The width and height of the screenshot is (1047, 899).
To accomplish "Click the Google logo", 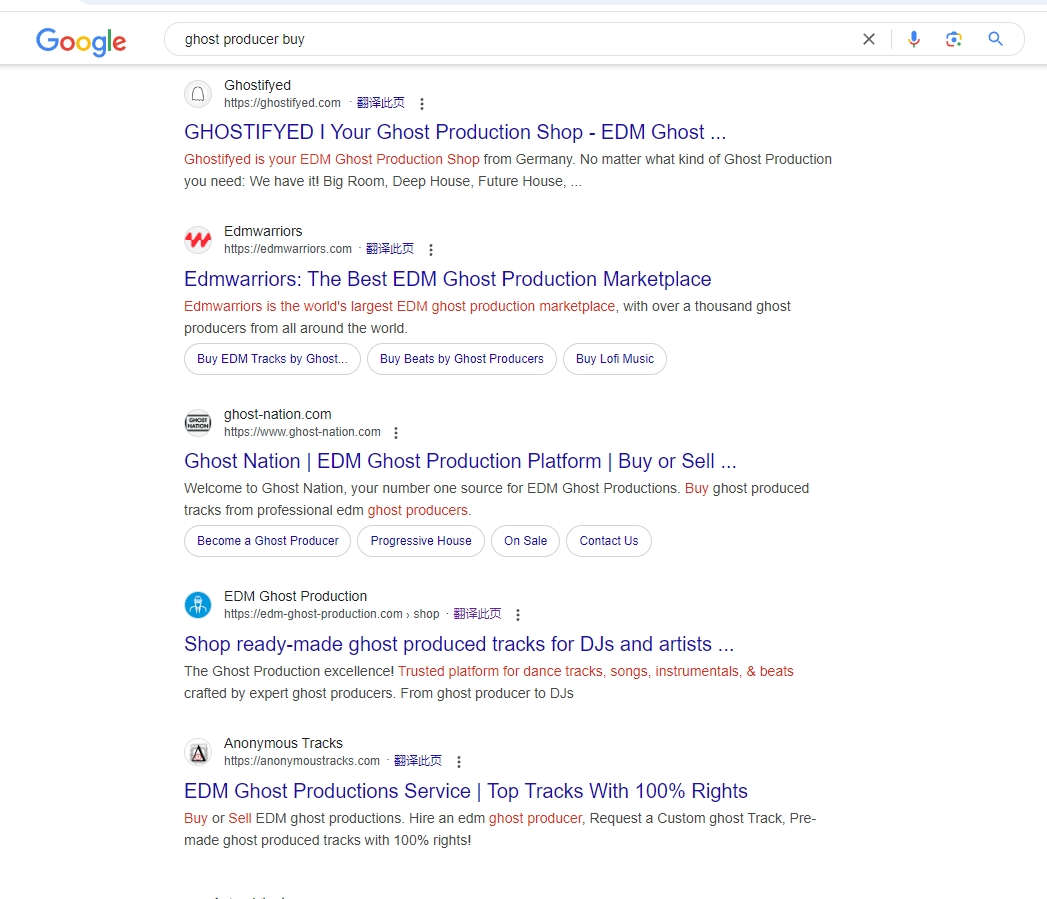I will click(81, 41).
